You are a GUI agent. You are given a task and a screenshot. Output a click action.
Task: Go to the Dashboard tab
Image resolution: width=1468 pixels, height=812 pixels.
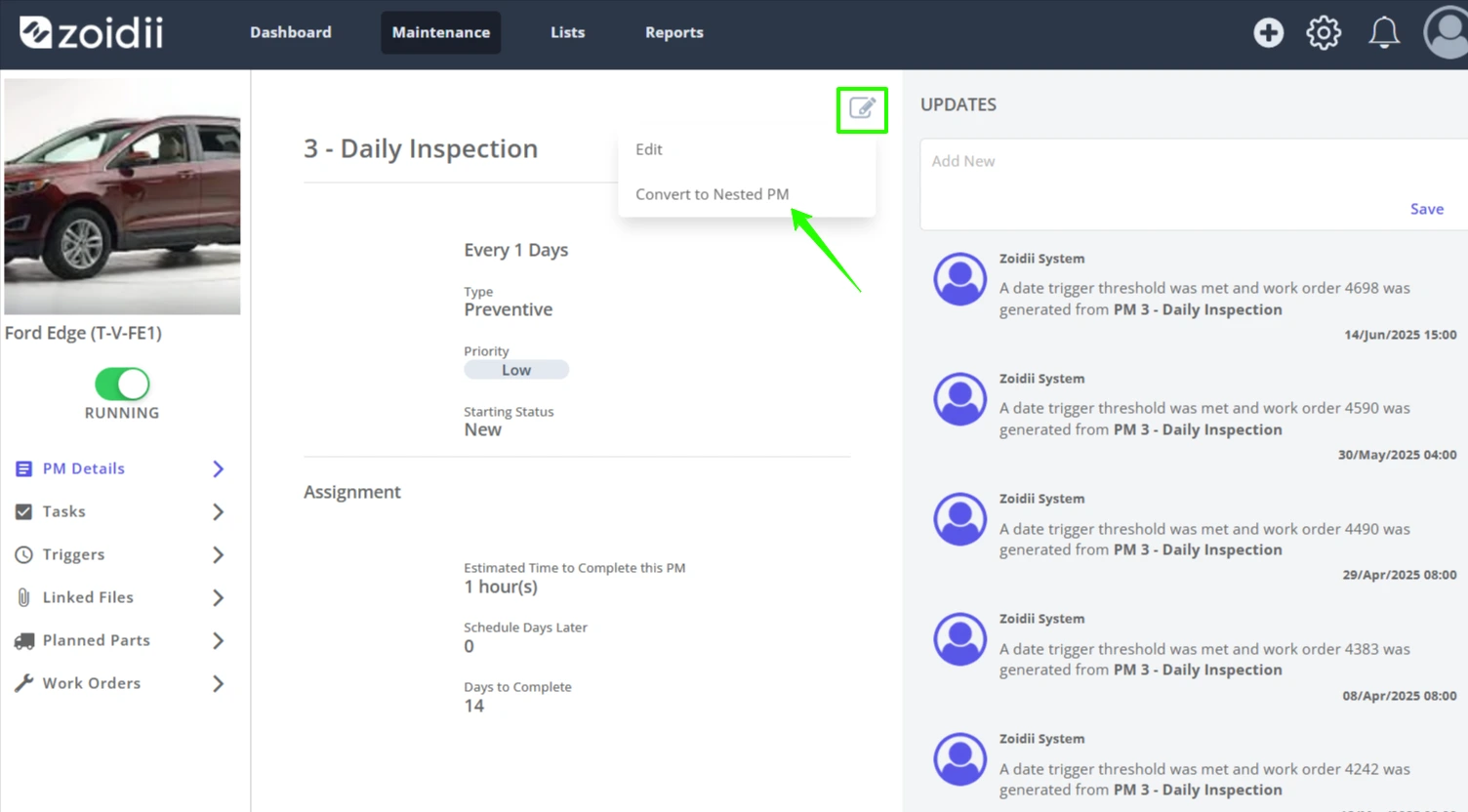point(291,32)
